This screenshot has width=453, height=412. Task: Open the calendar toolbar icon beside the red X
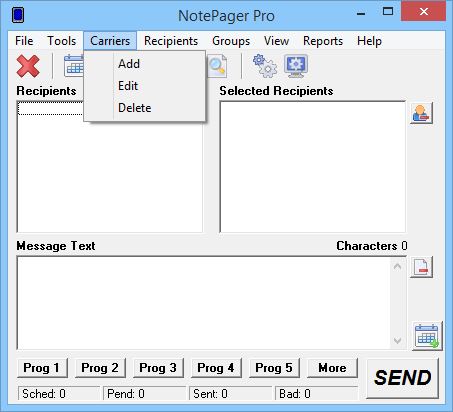click(x=74, y=66)
